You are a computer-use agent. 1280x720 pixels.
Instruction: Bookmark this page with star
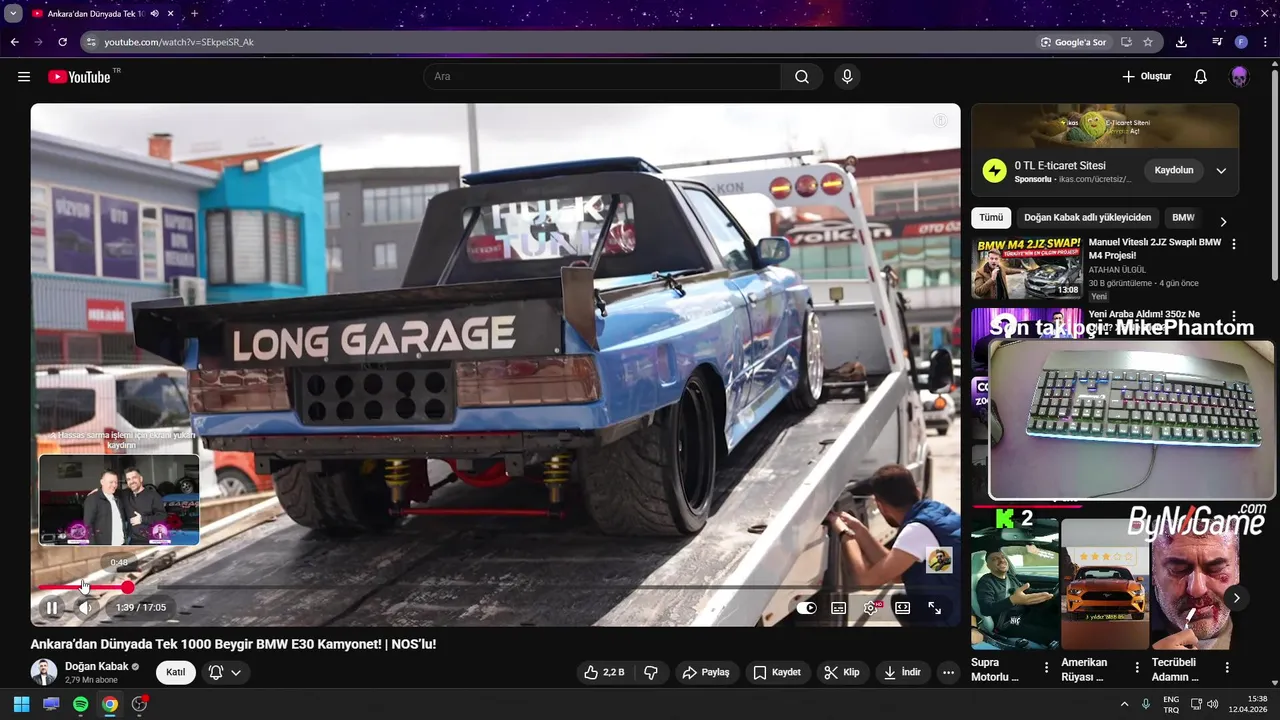[x=1148, y=42]
